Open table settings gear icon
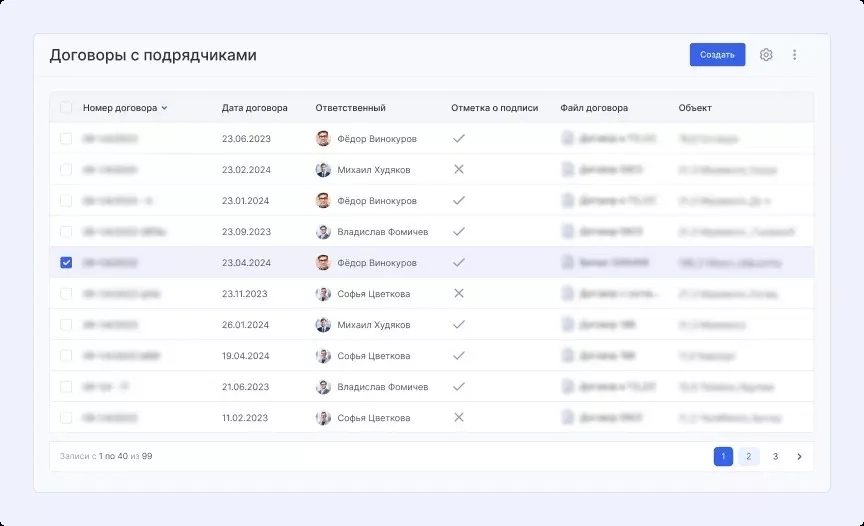 [766, 55]
